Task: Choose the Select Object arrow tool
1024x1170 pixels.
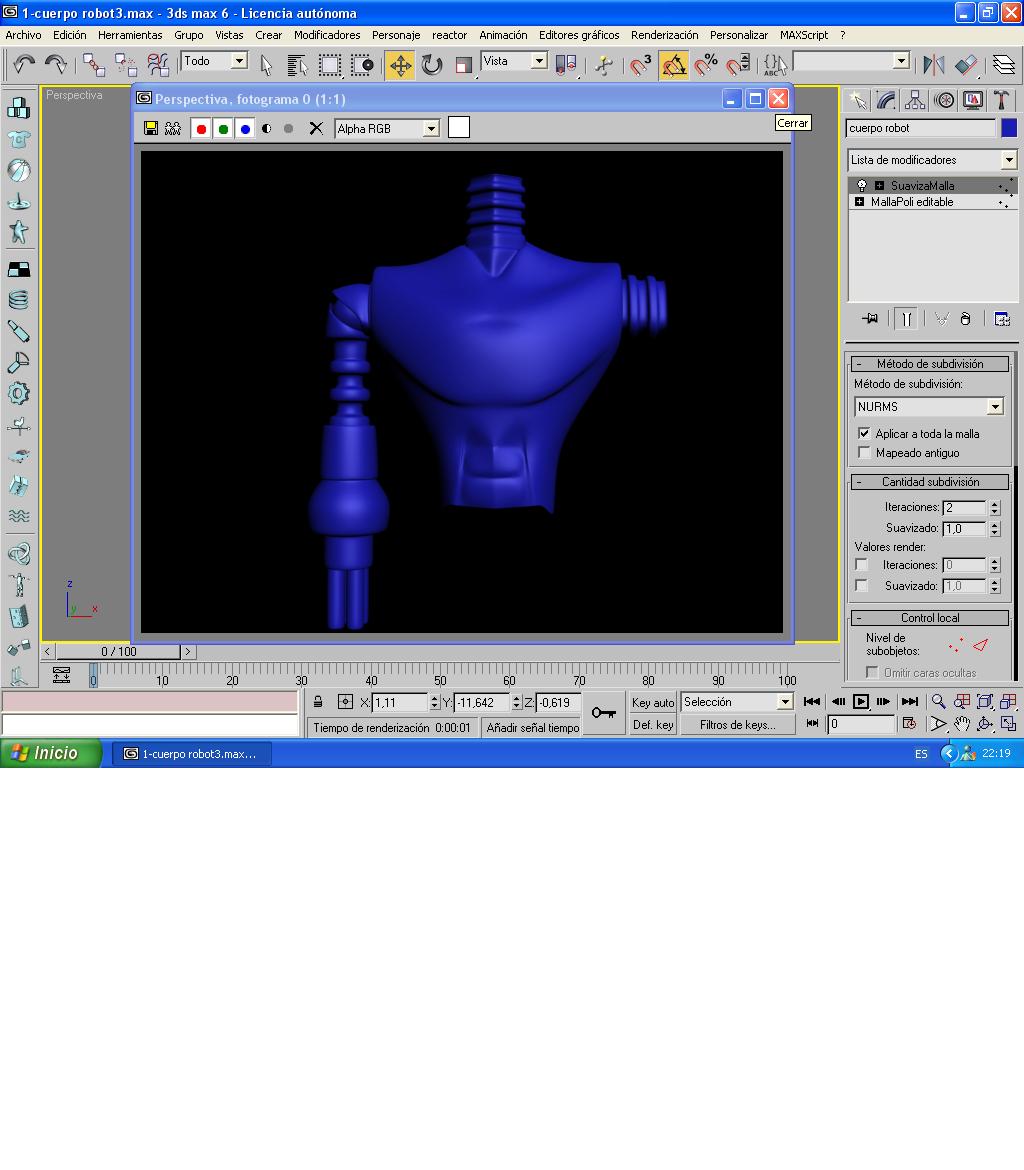Action: coord(266,65)
